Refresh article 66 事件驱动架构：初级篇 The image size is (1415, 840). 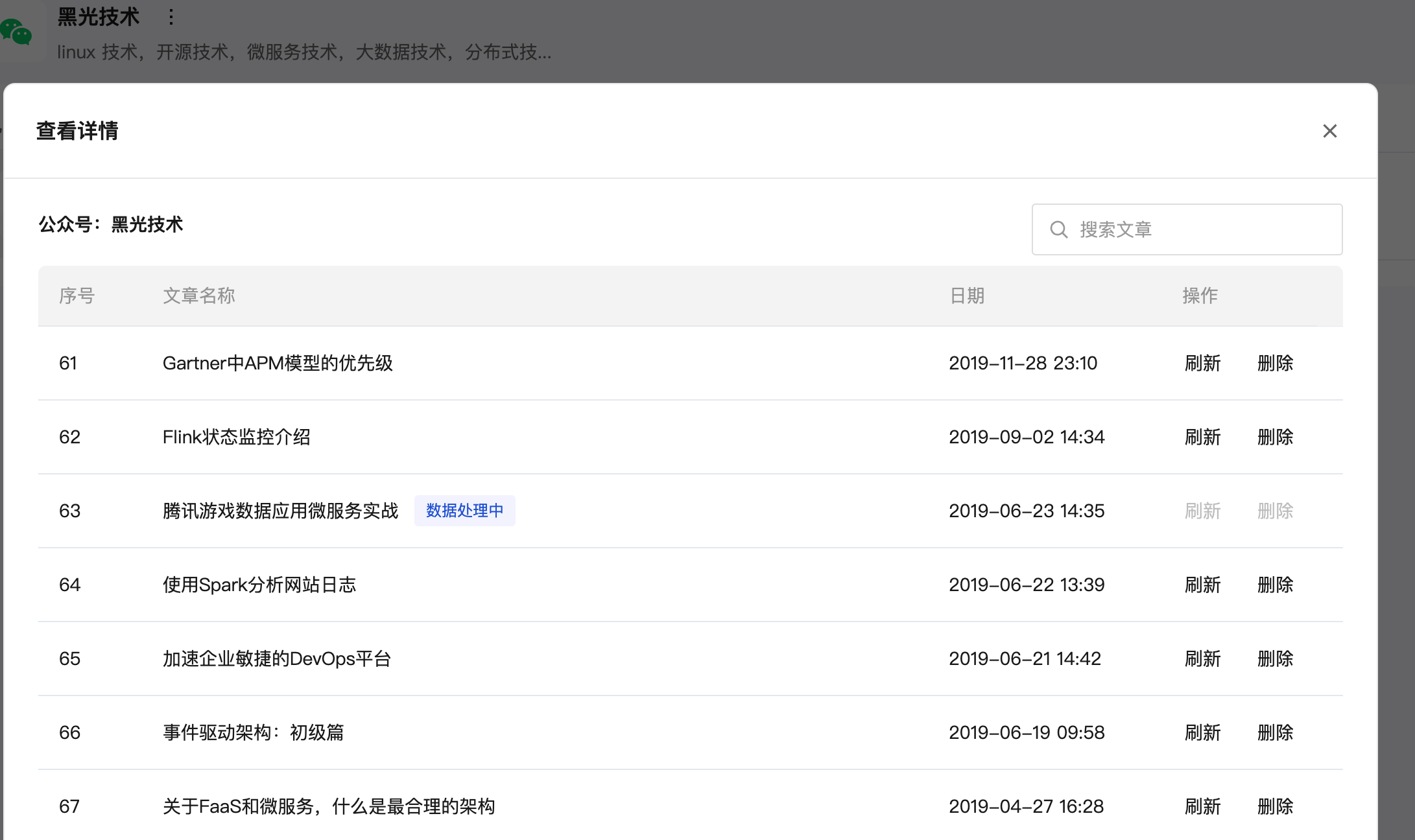pyautogui.click(x=1202, y=732)
